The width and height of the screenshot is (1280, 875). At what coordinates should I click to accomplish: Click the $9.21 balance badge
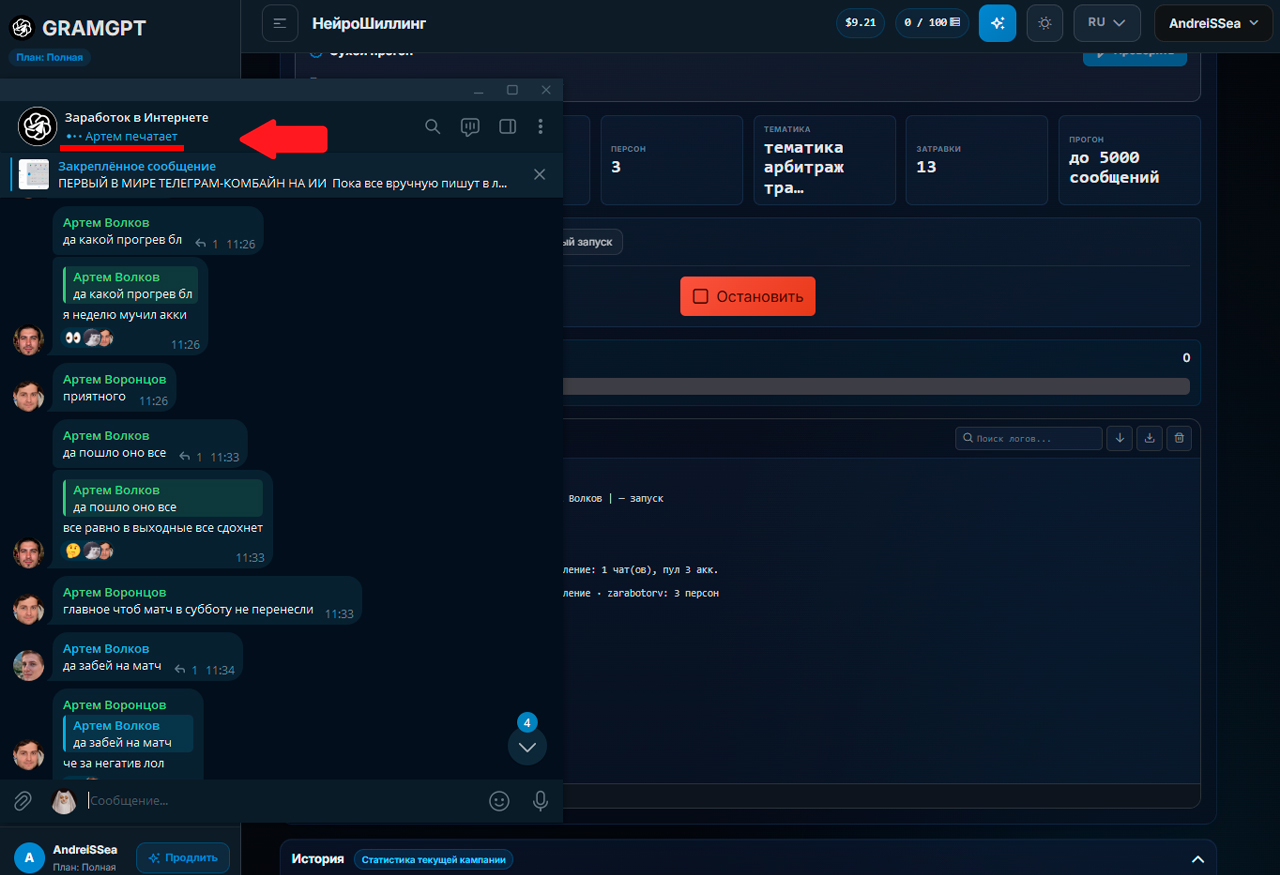tap(861, 22)
